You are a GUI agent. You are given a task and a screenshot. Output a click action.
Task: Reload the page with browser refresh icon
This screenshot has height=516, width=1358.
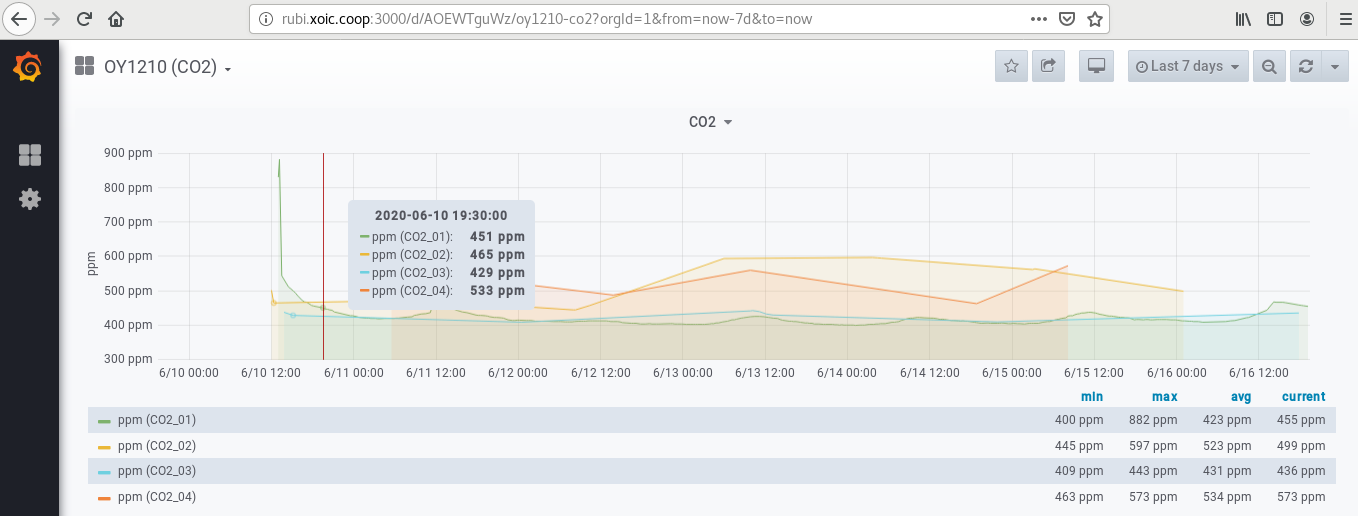tap(85, 18)
